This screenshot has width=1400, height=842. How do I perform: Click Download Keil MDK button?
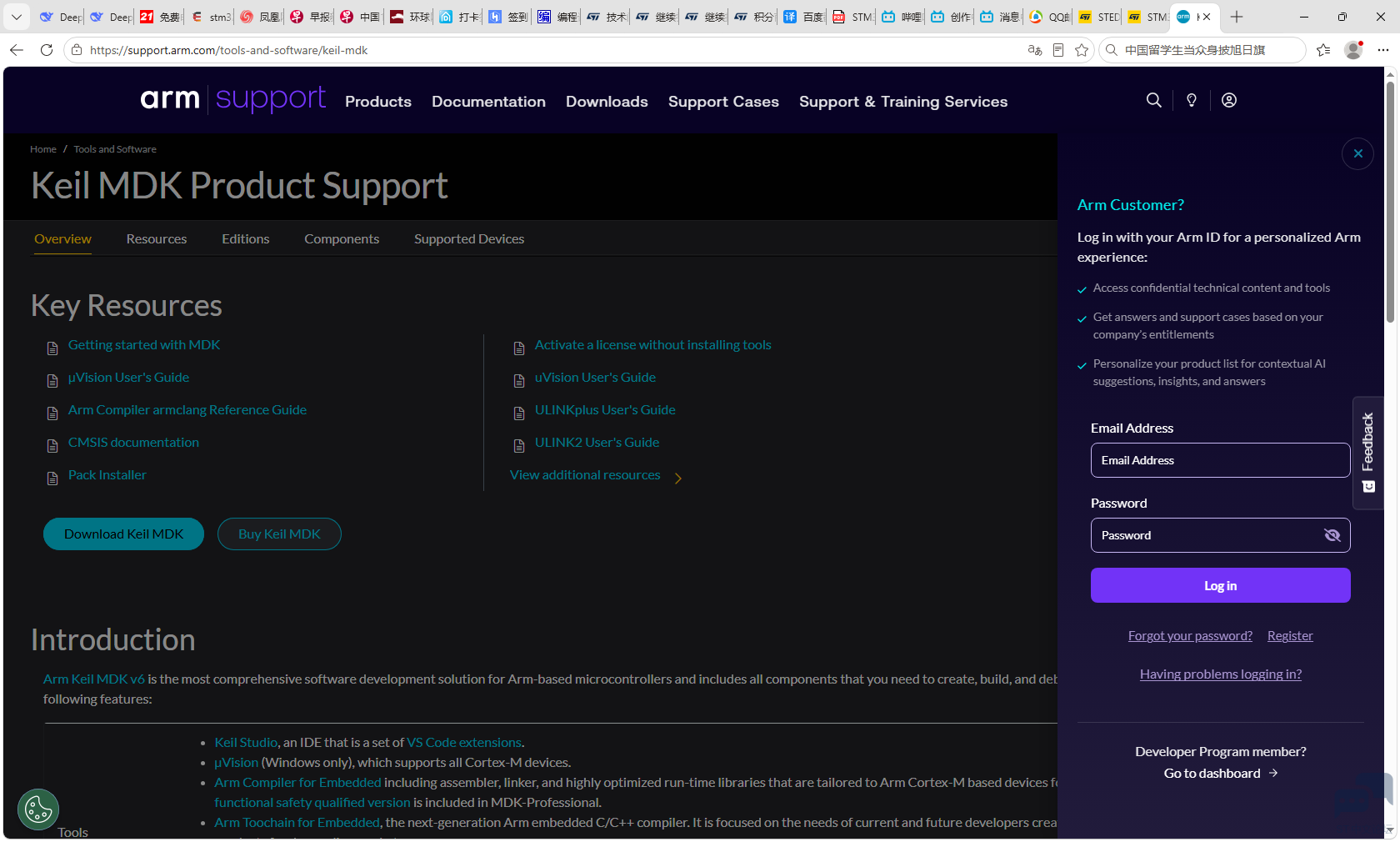pos(123,534)
